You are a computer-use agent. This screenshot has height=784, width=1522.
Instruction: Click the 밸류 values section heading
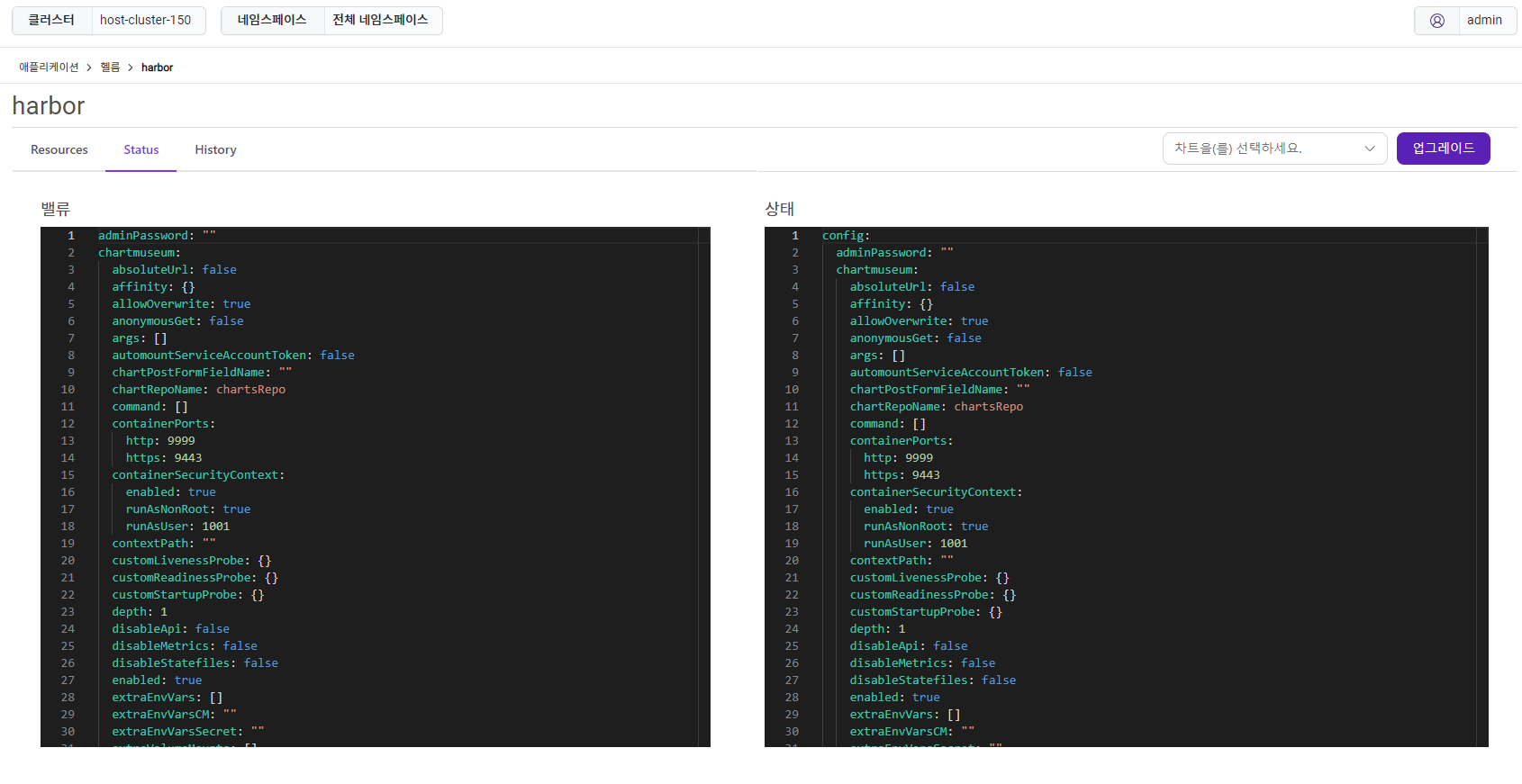coord(55,209)
